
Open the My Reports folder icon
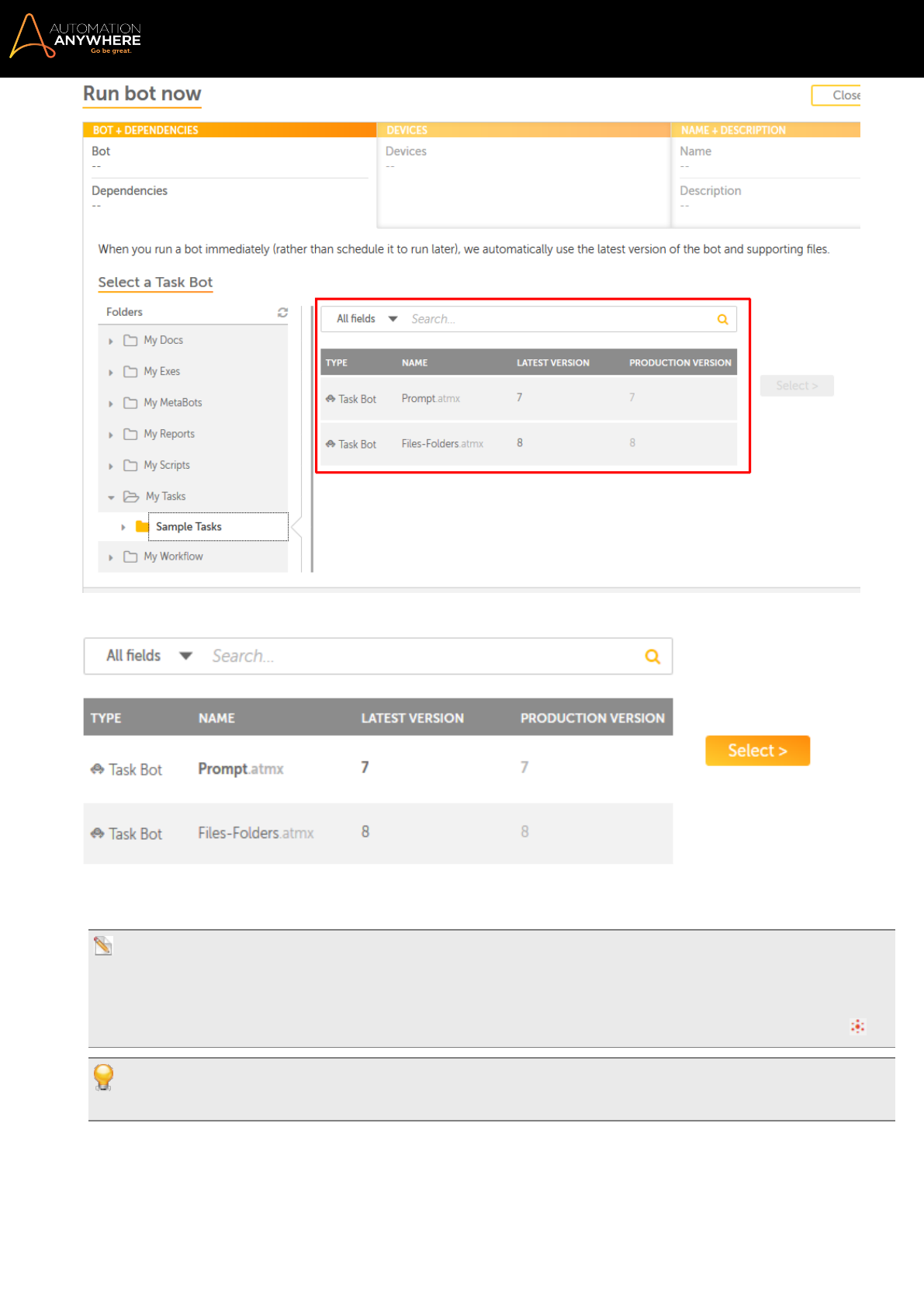point(130,434)
